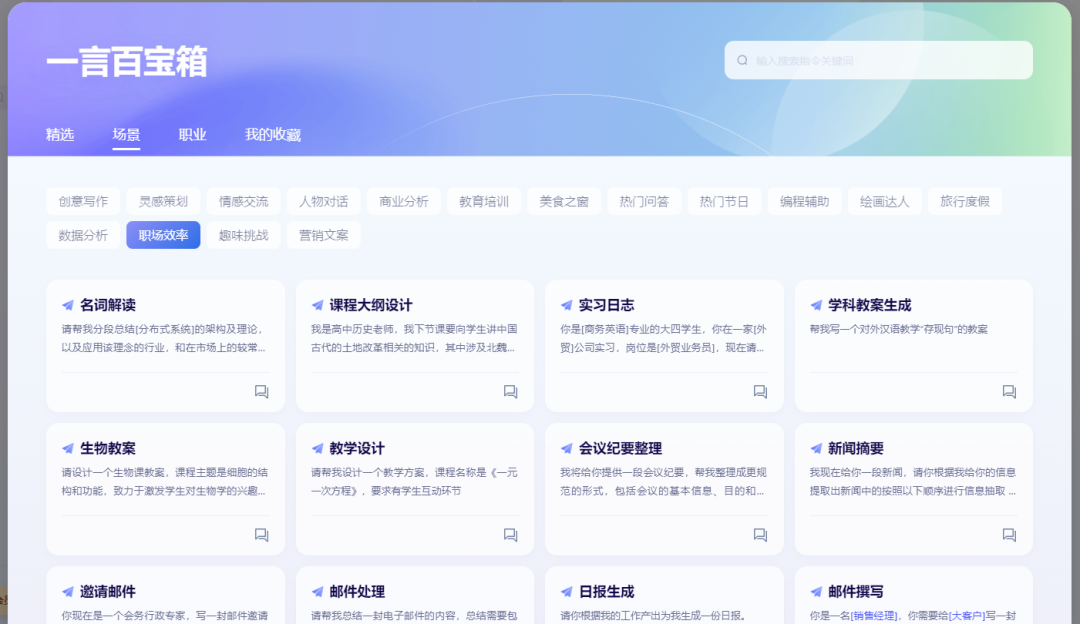Click the chat icon on 名词解读 card
Screen dimensions: 1080x624
click(261, 391)
